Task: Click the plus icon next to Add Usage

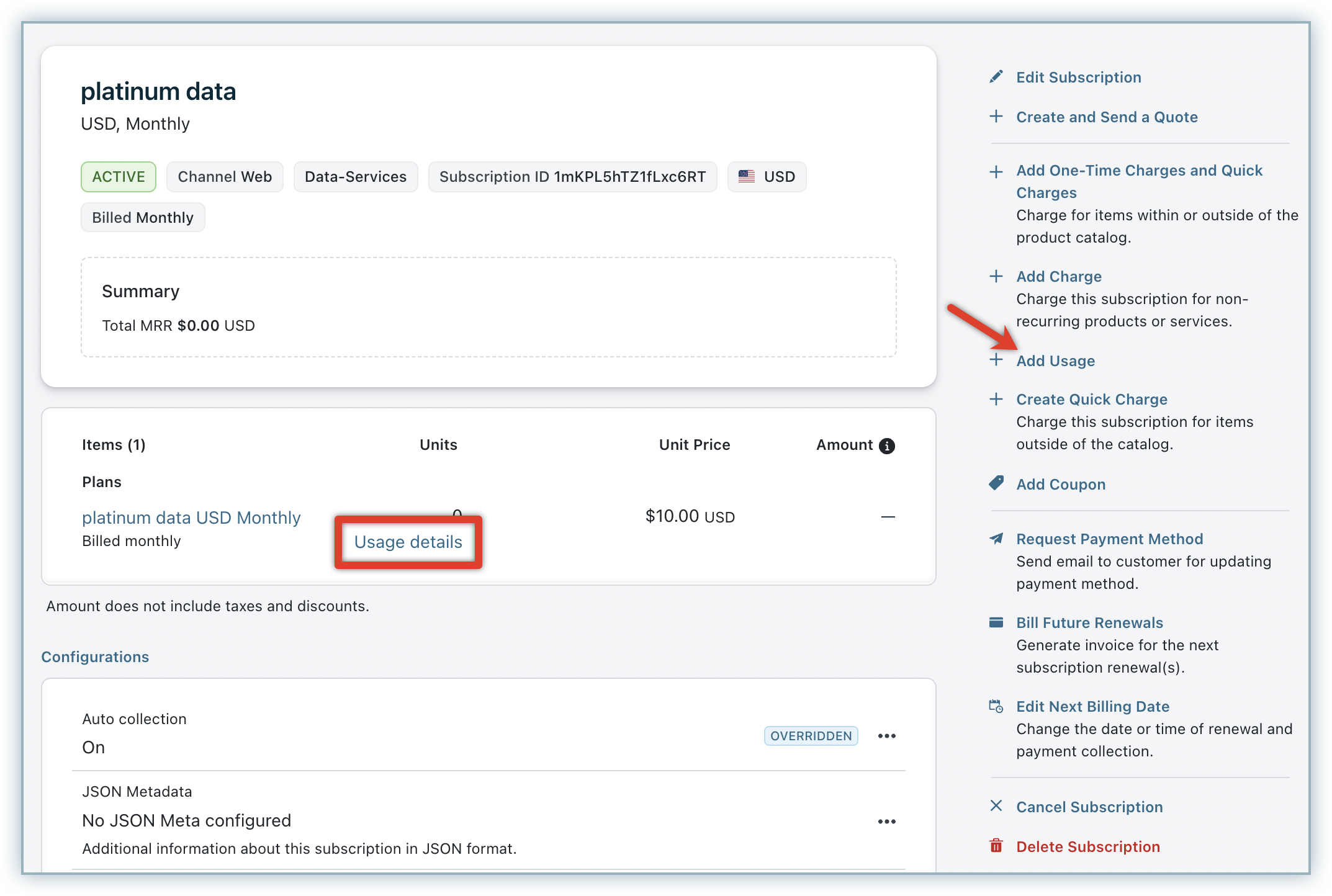Action: [996, 360]
